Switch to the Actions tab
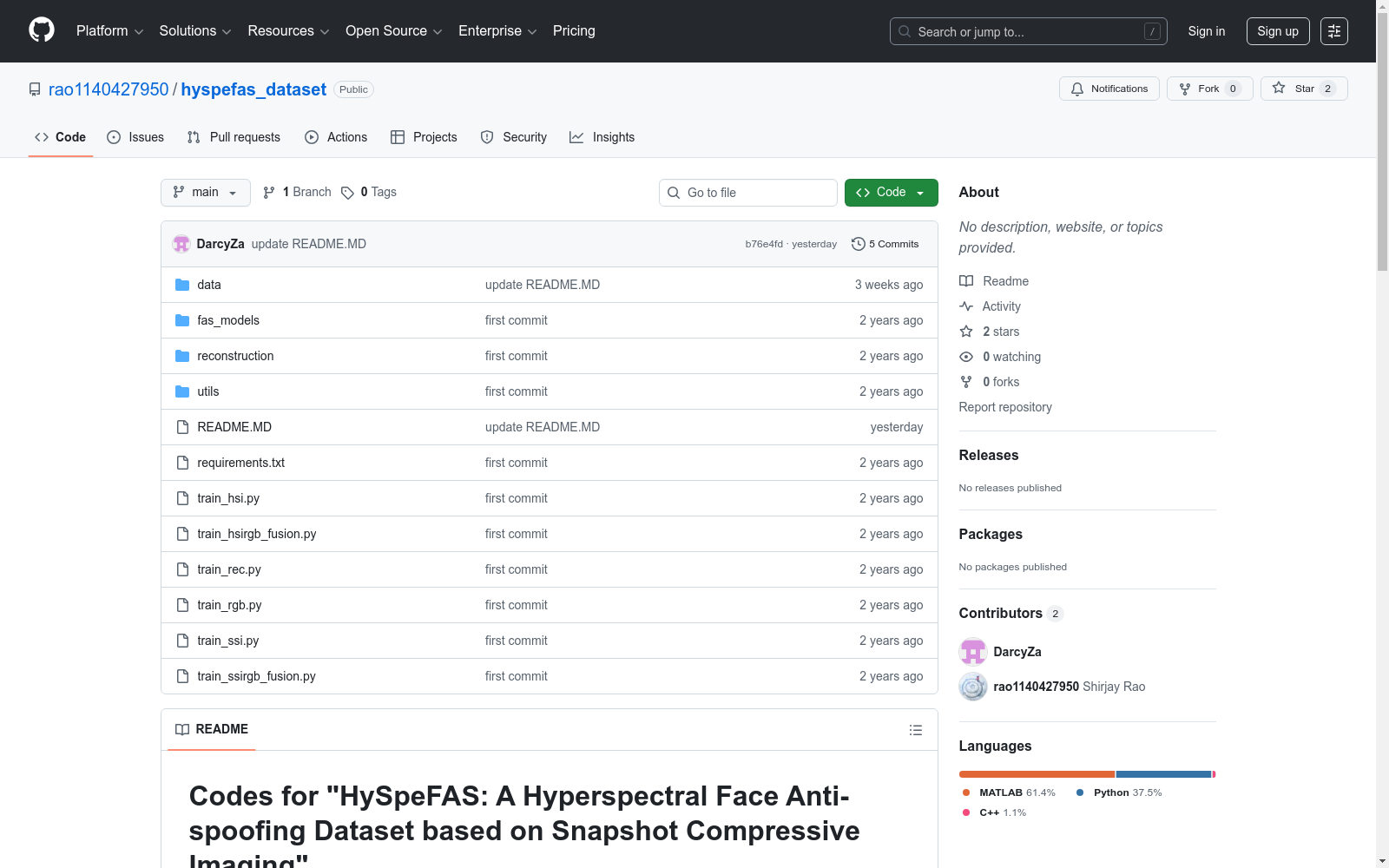 (x=336, y=137)
